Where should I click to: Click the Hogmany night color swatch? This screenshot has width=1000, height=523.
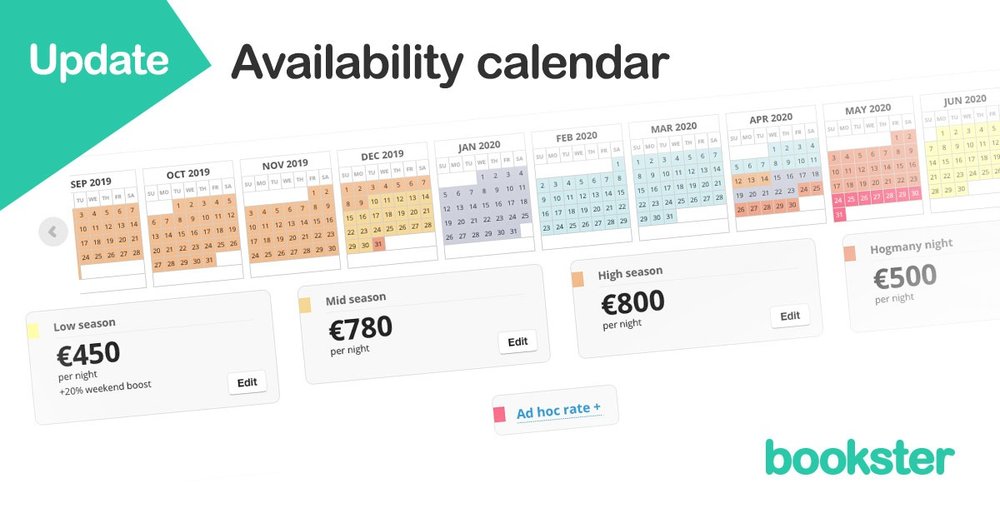pos(849,253)
